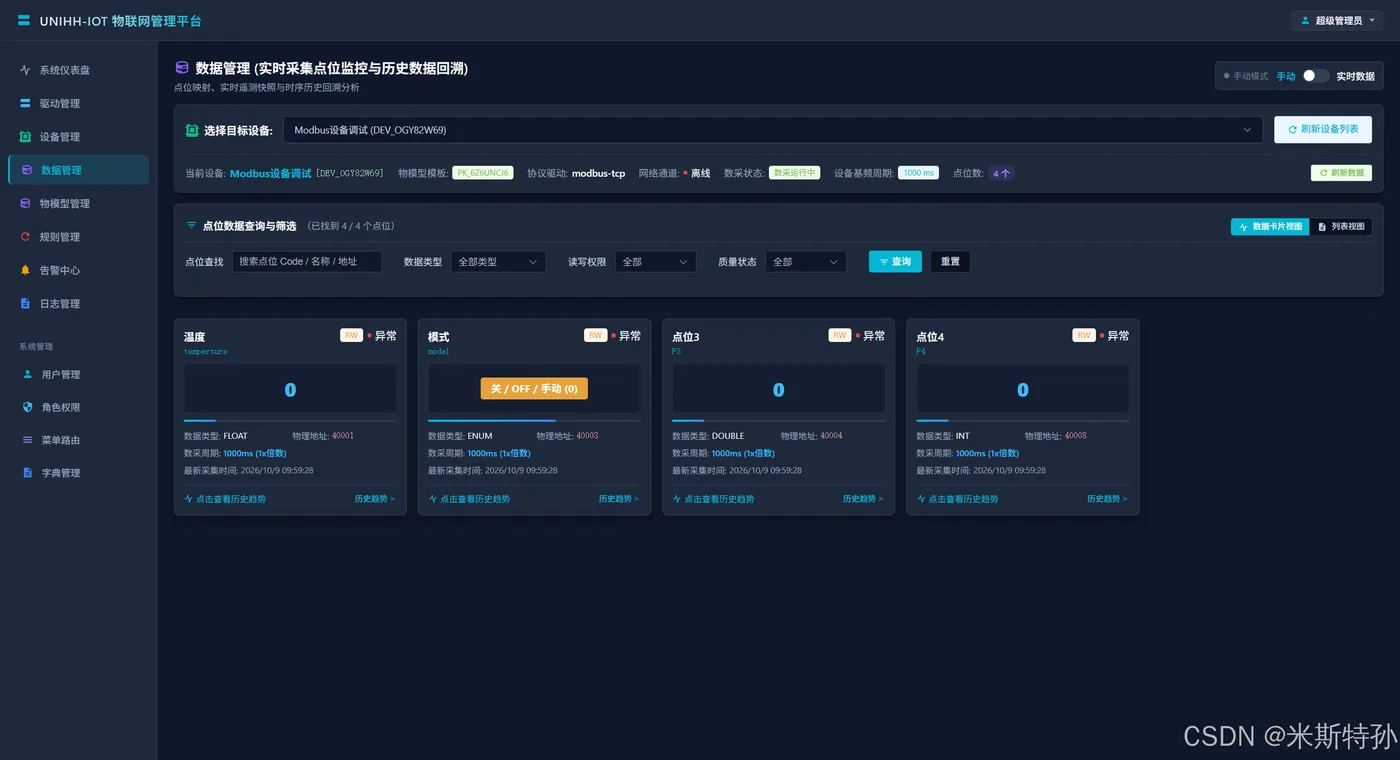Open 设备管理 via its green chip icon
Viewport: 1400px width, 760px height.
25,137
